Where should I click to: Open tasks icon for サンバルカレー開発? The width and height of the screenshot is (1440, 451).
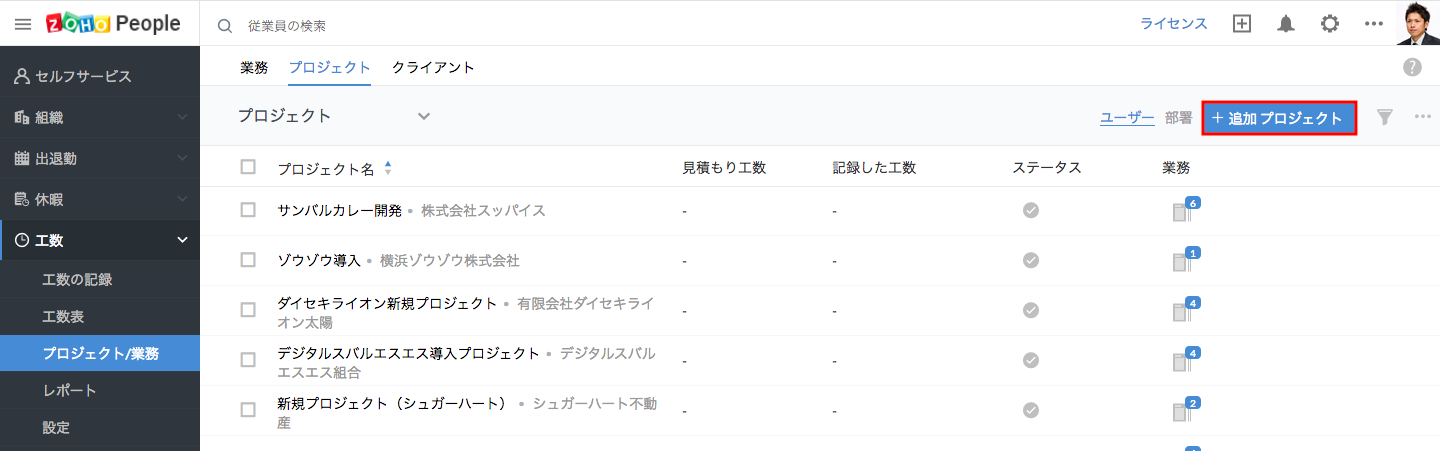pos(1183,211)
